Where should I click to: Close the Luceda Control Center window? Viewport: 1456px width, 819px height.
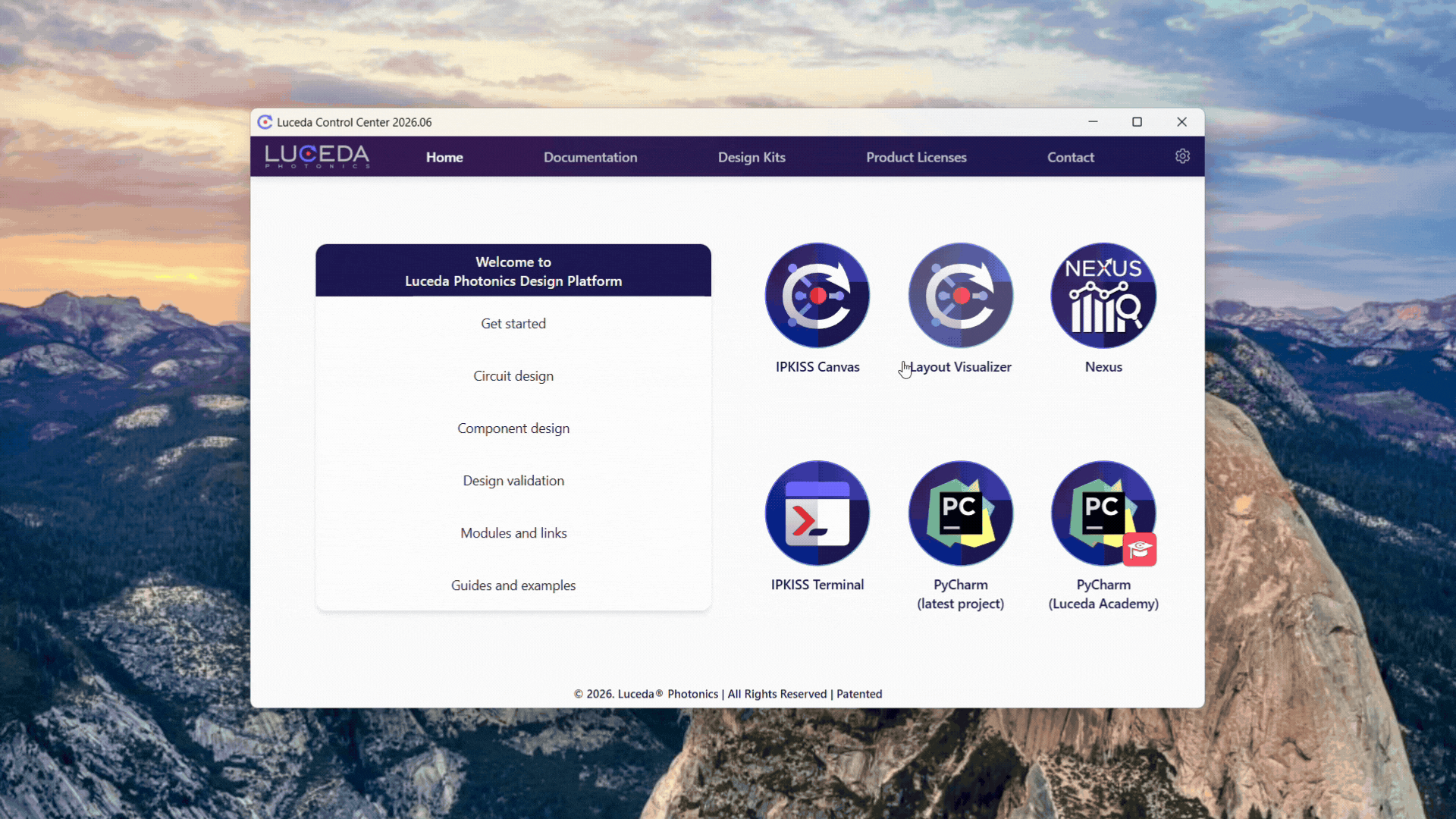click(x=1181, y=122)
